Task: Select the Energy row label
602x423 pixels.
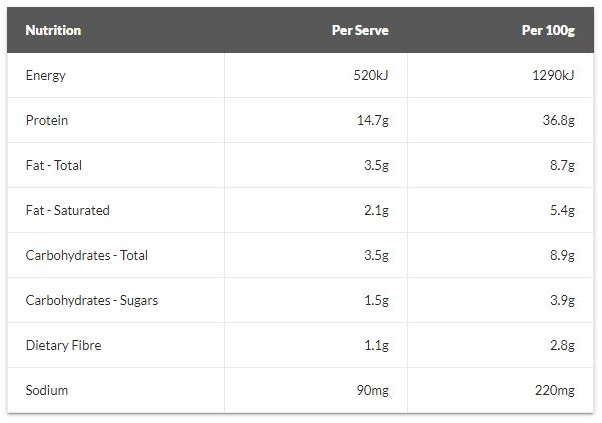Action: click(x=45, y=76)
